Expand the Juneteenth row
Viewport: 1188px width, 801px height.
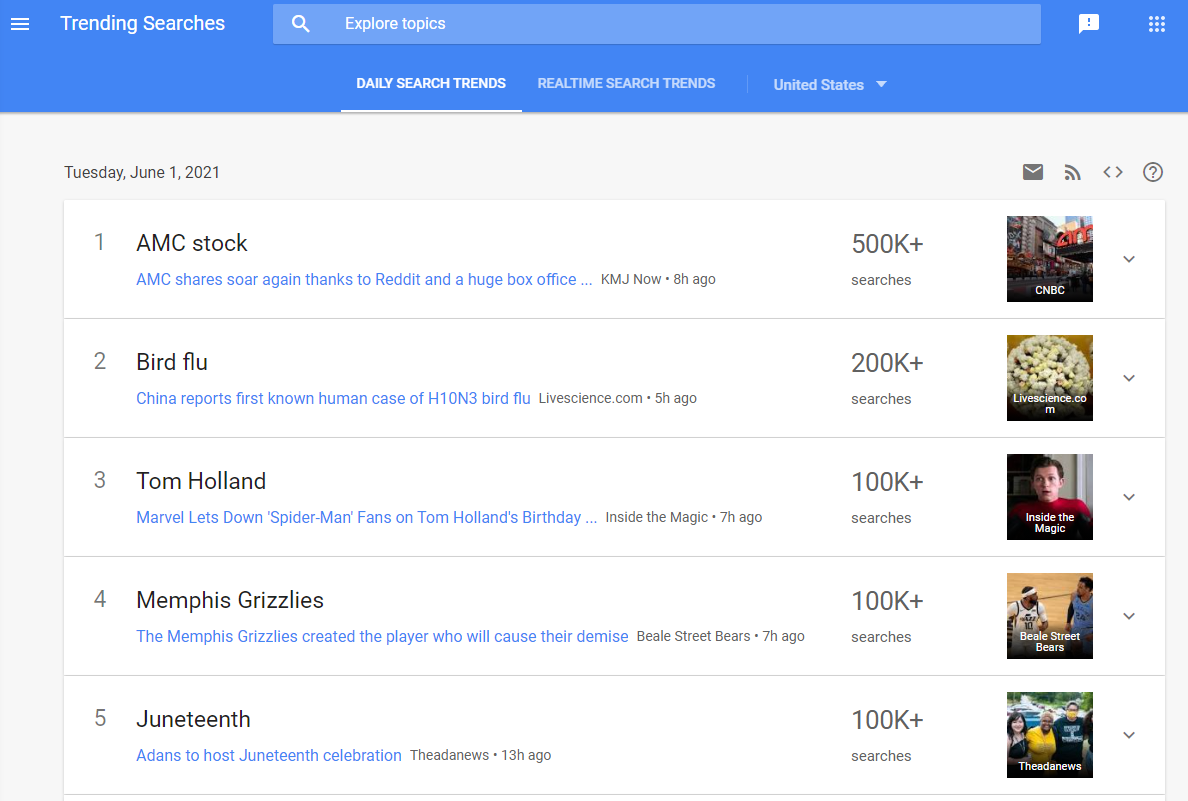1129,735
